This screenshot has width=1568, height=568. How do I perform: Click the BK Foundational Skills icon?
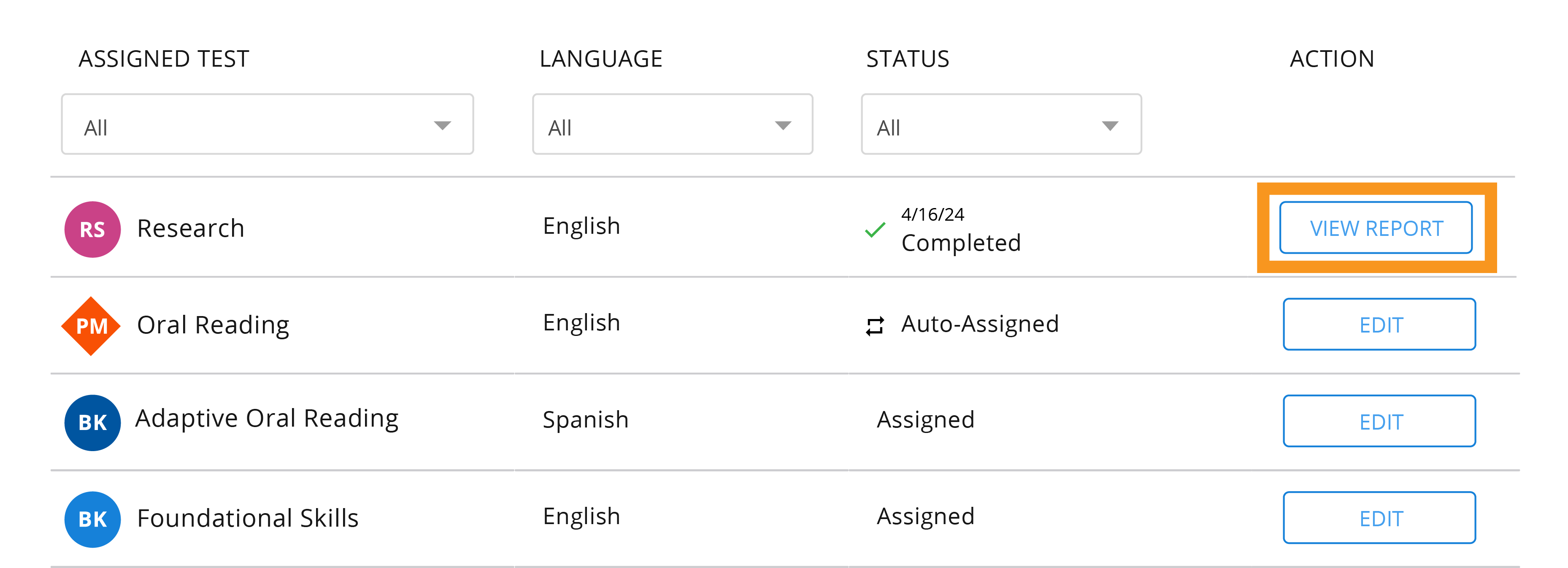click(92, 519)
